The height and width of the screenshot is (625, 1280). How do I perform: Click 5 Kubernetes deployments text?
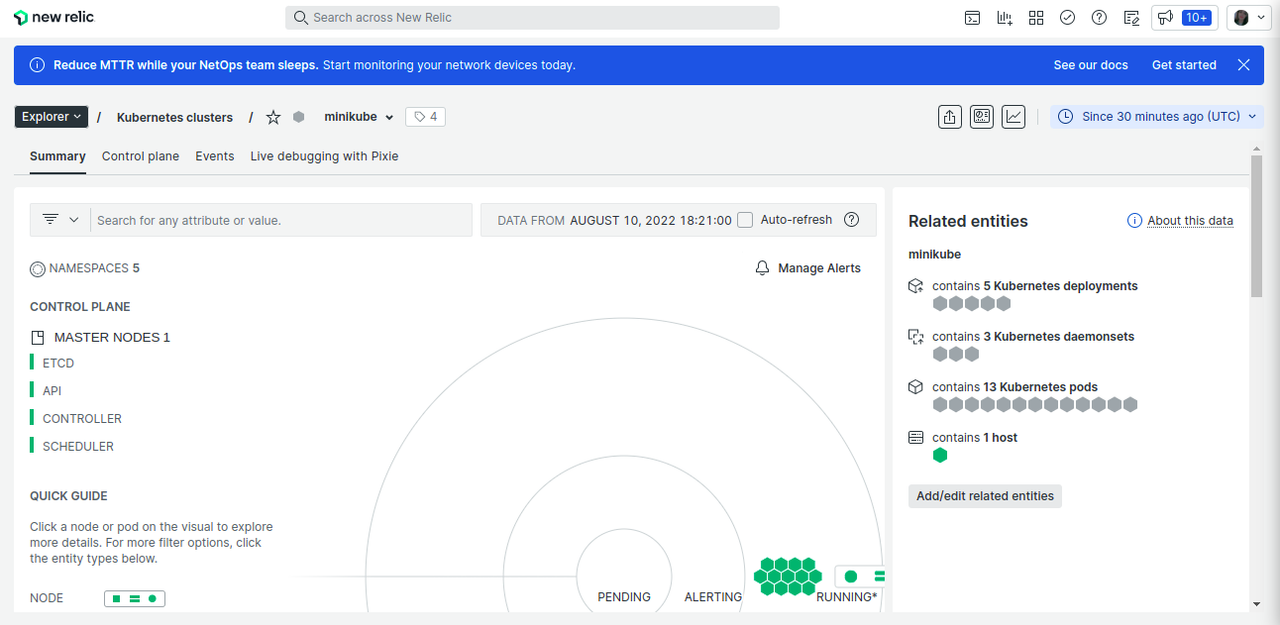point(1061,286)
